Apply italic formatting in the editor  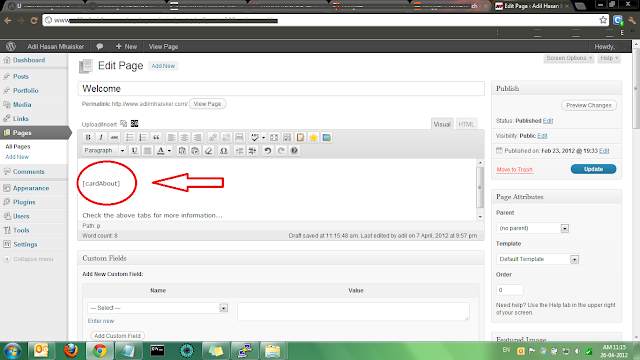(101, 138)
